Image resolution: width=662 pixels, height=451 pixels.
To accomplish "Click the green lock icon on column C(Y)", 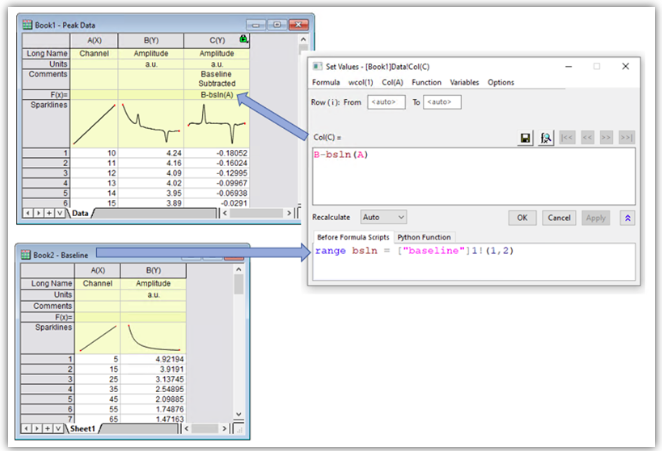I will tap(244, 39).
